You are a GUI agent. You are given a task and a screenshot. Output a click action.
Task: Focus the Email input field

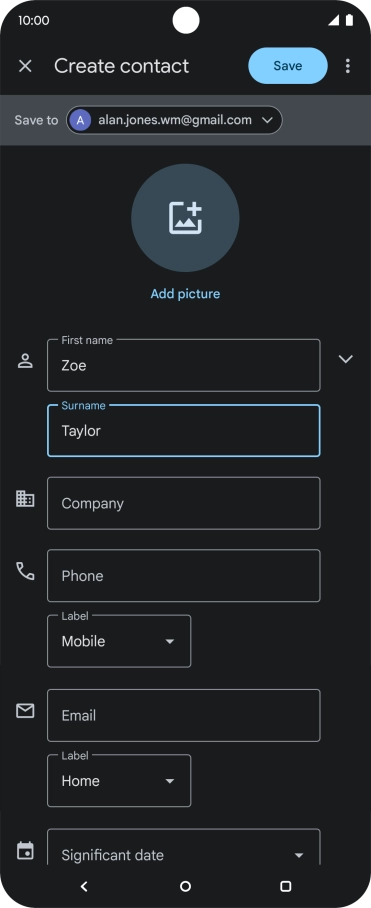[183, 715]
